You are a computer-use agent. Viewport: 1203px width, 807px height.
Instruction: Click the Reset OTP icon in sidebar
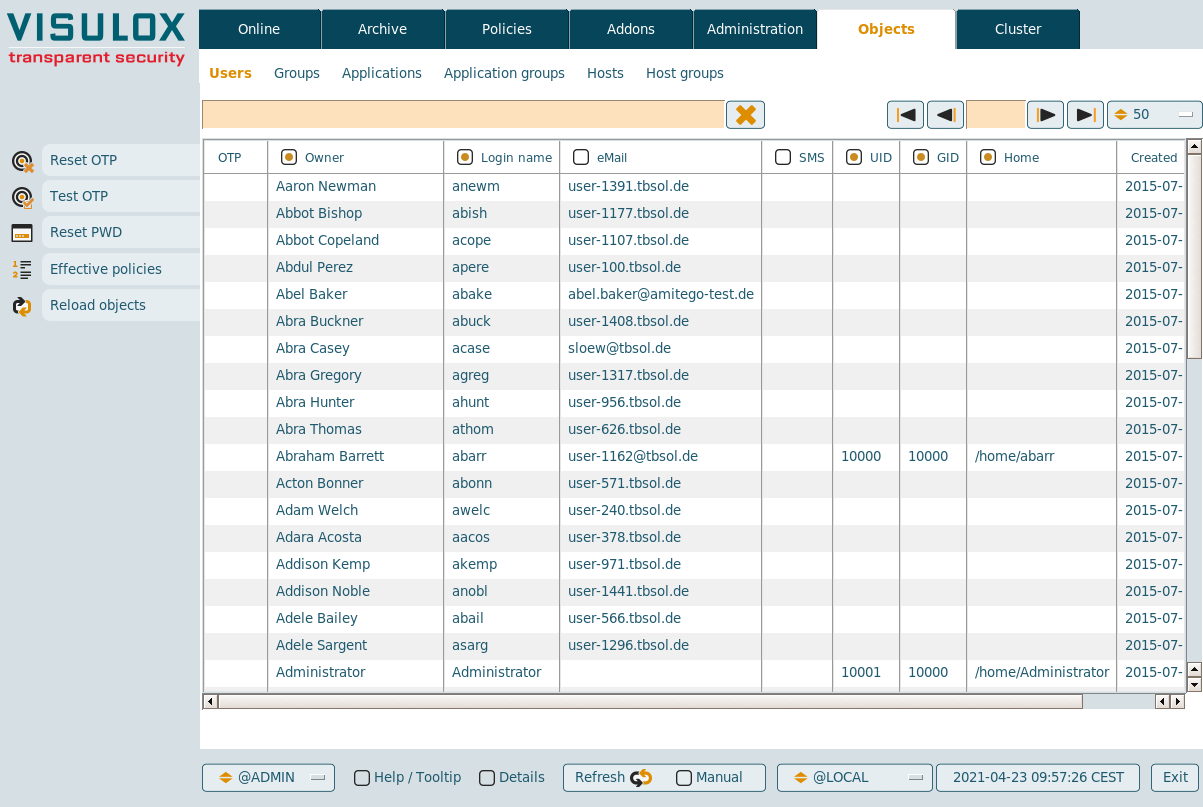[x=23, y=161]
